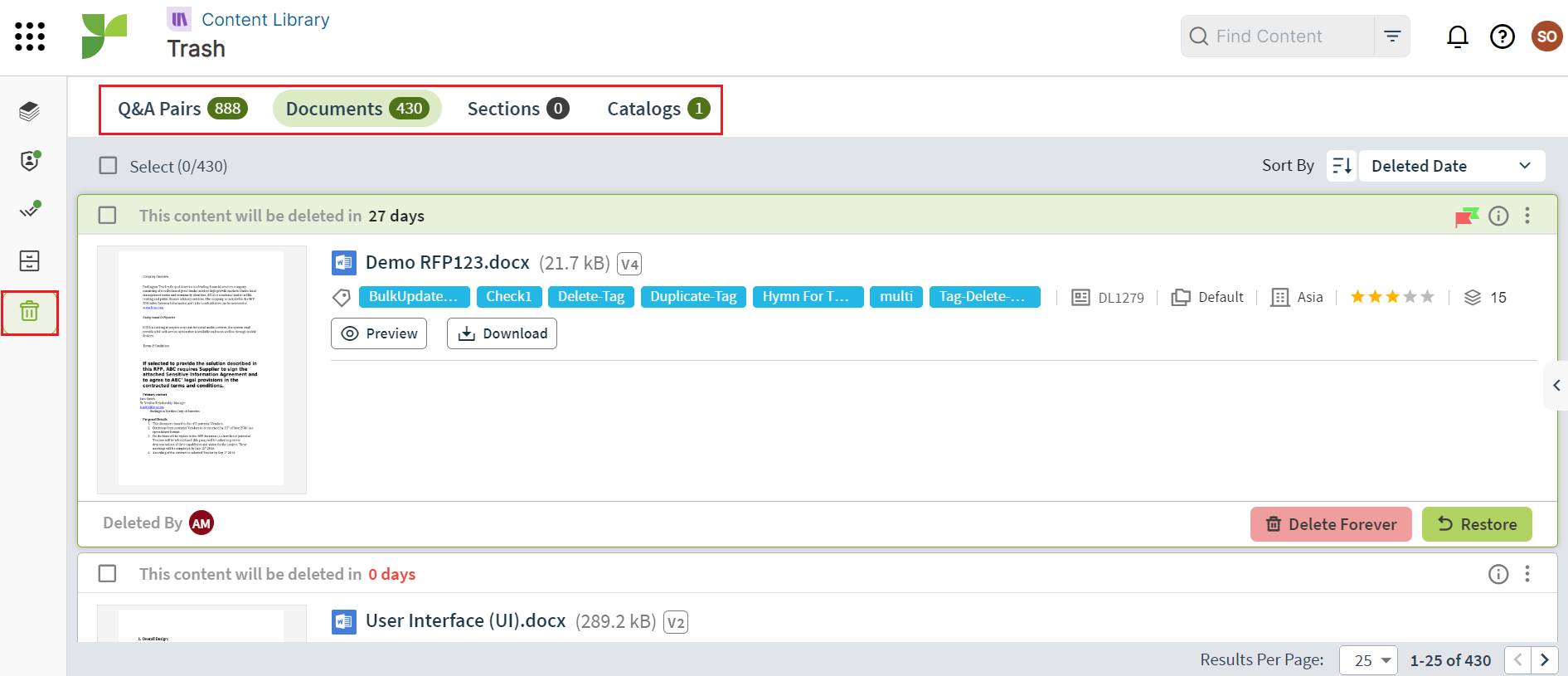The height and width of the screenshot is (676, 1568).
Task: Open the Content Library module icon
Action: [x=179, y=19]
